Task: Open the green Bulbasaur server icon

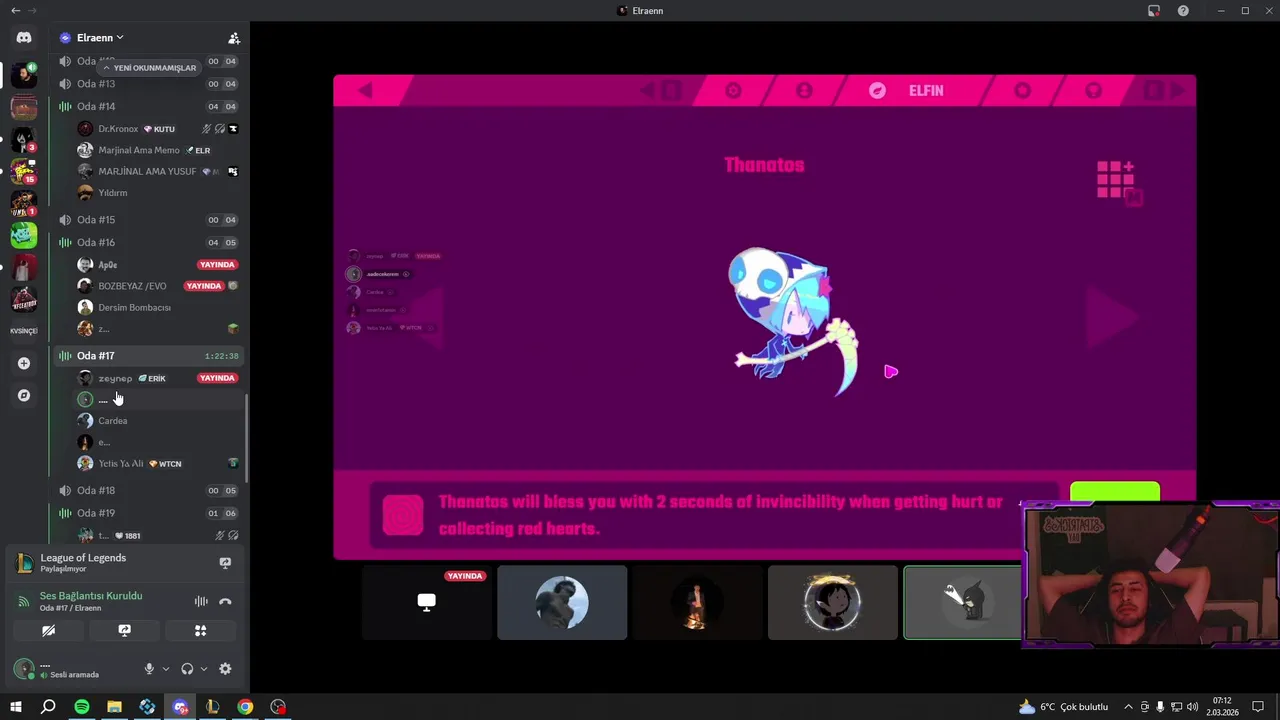Action: click(24, 235)
